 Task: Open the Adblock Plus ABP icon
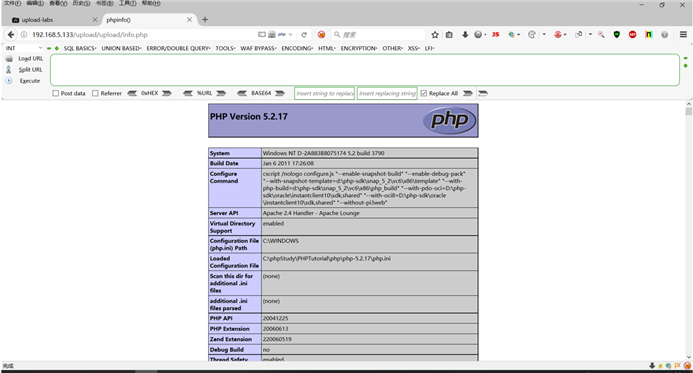click(632, 34)
